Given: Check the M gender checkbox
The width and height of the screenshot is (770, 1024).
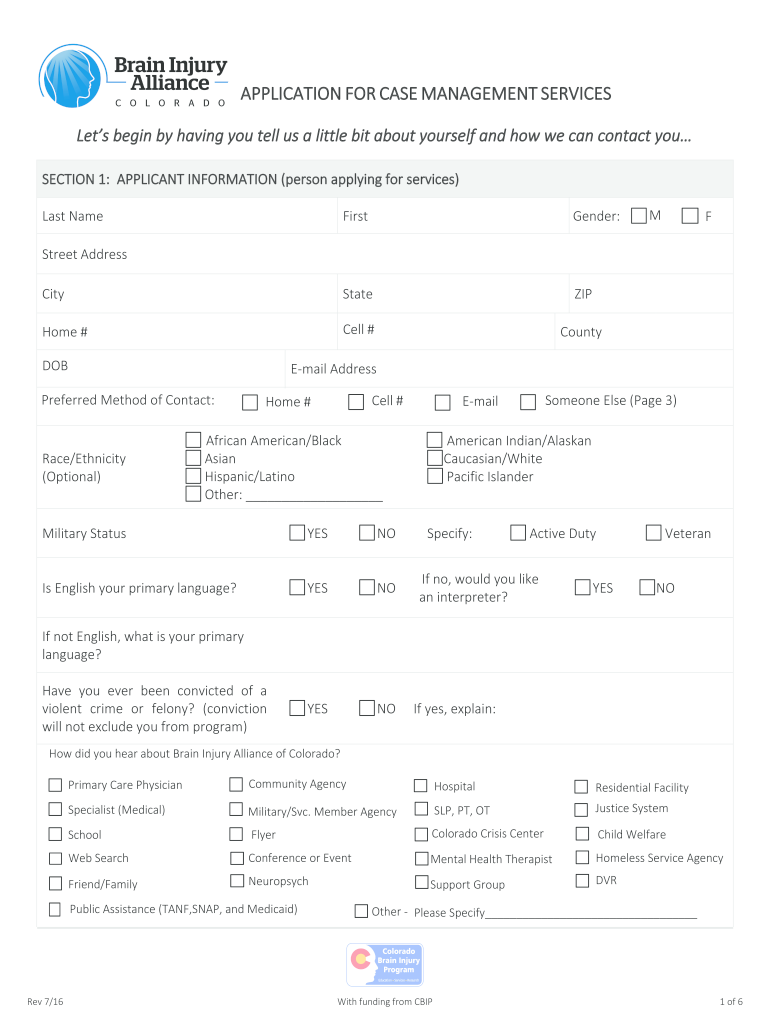Looking at the screenshot, I should pyautogui.click(x=639, y=216).
